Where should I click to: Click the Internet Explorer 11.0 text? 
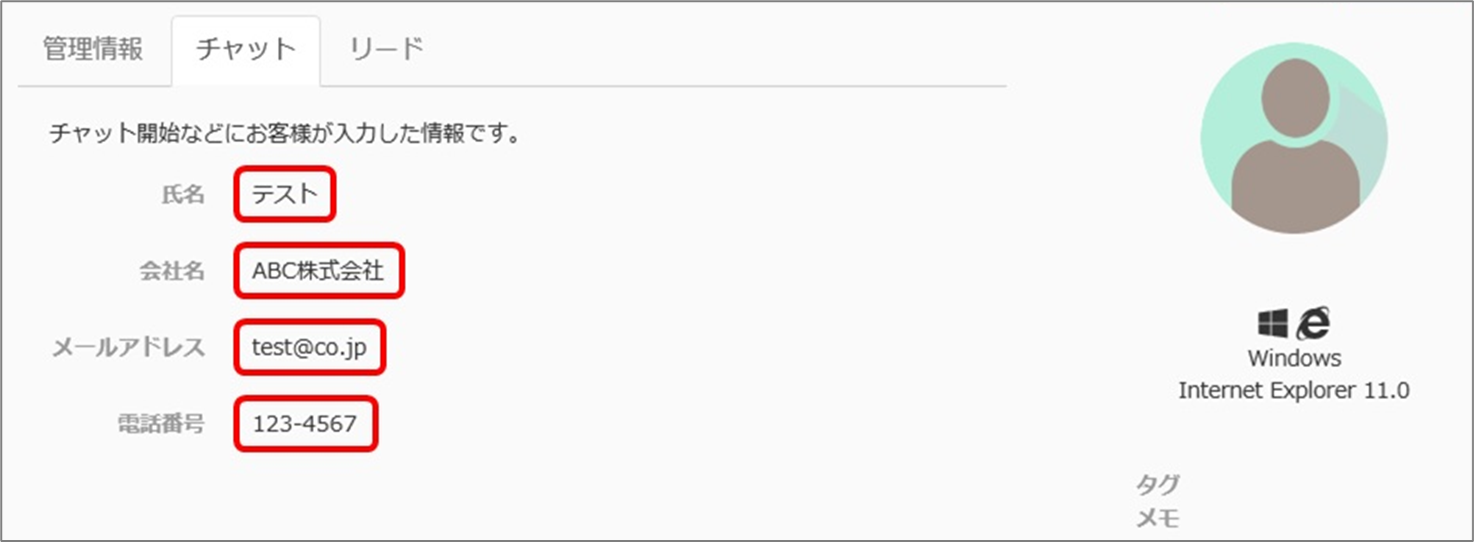click(x=1294, y=391)
